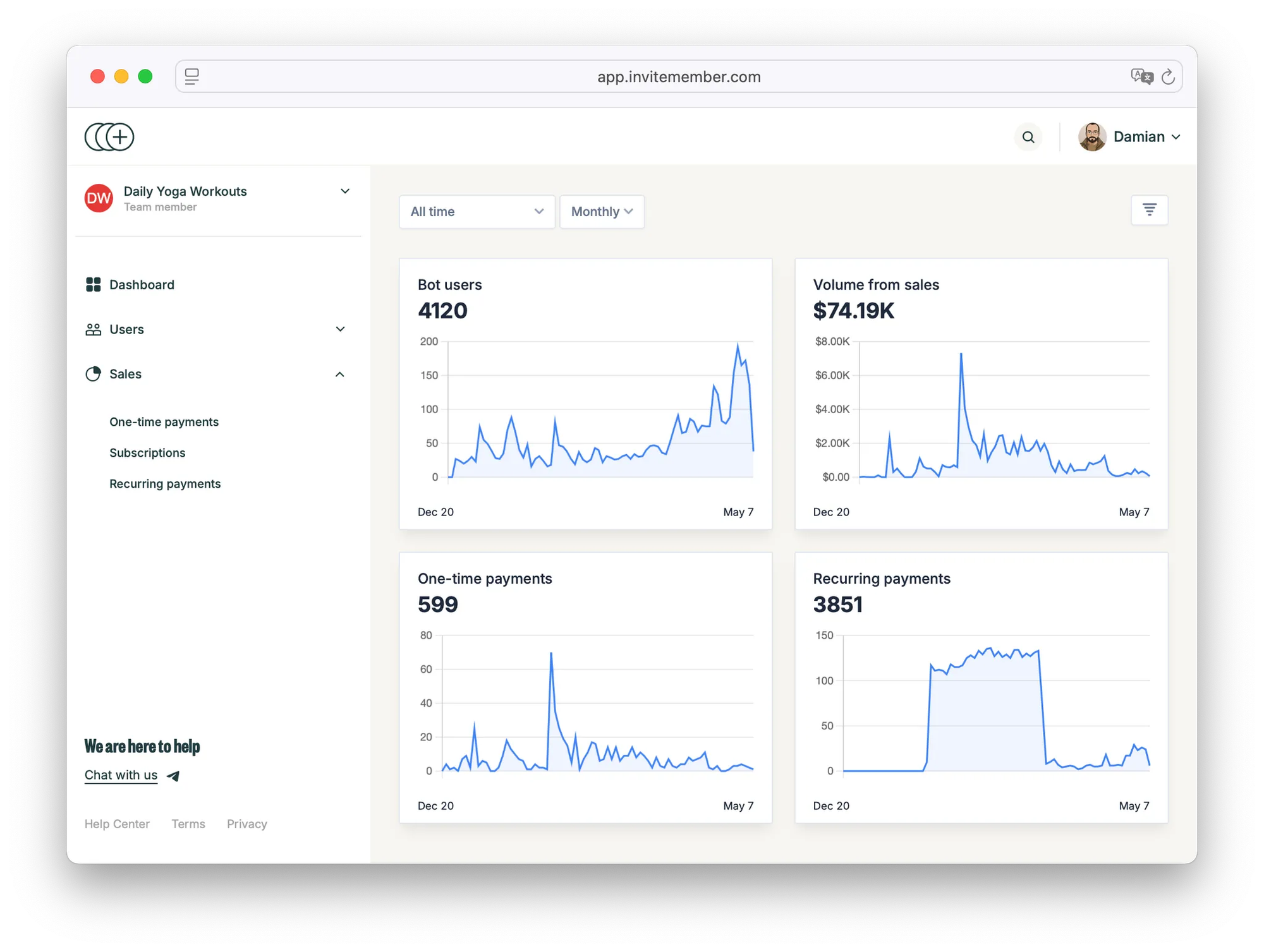Click the reader view icon in address bar
Image resolution: width=1264 pixels, height=952 pixels.
pyautogui.click(x=192, y=77)
